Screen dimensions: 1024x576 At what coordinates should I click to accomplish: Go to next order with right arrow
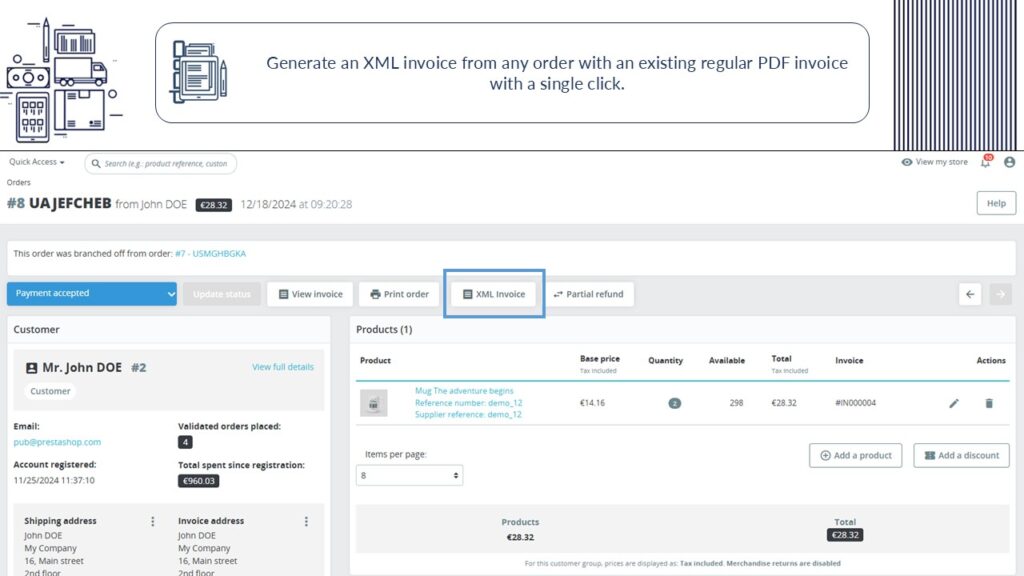point(1000,294)
